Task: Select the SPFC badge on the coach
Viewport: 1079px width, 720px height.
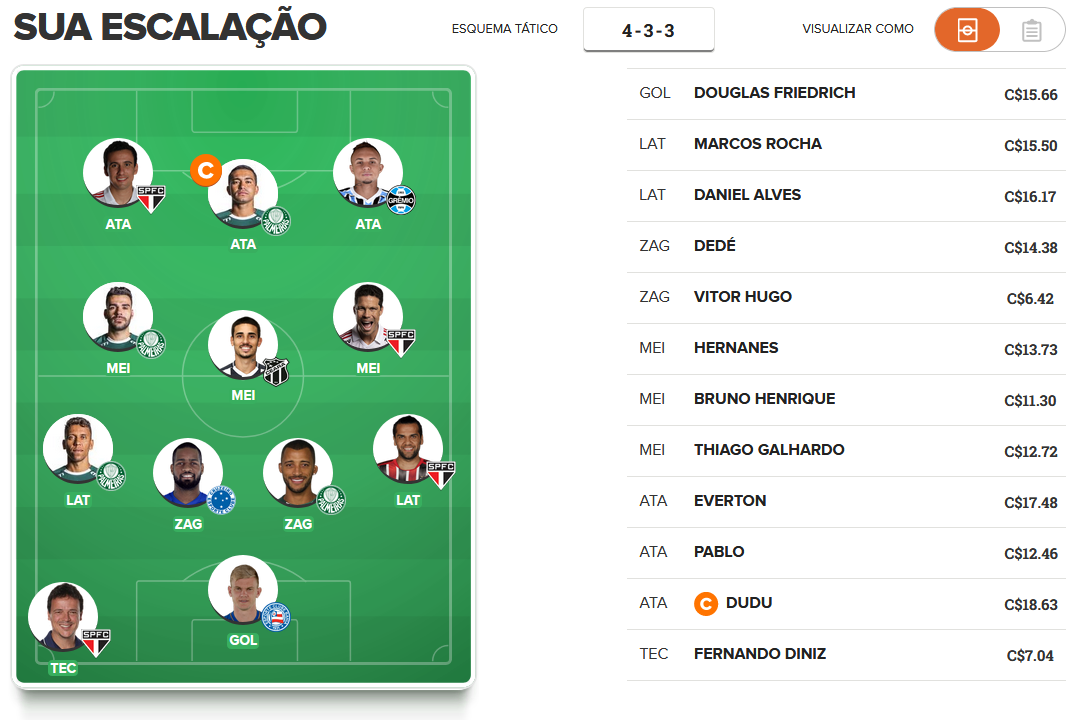Action: 96,642
